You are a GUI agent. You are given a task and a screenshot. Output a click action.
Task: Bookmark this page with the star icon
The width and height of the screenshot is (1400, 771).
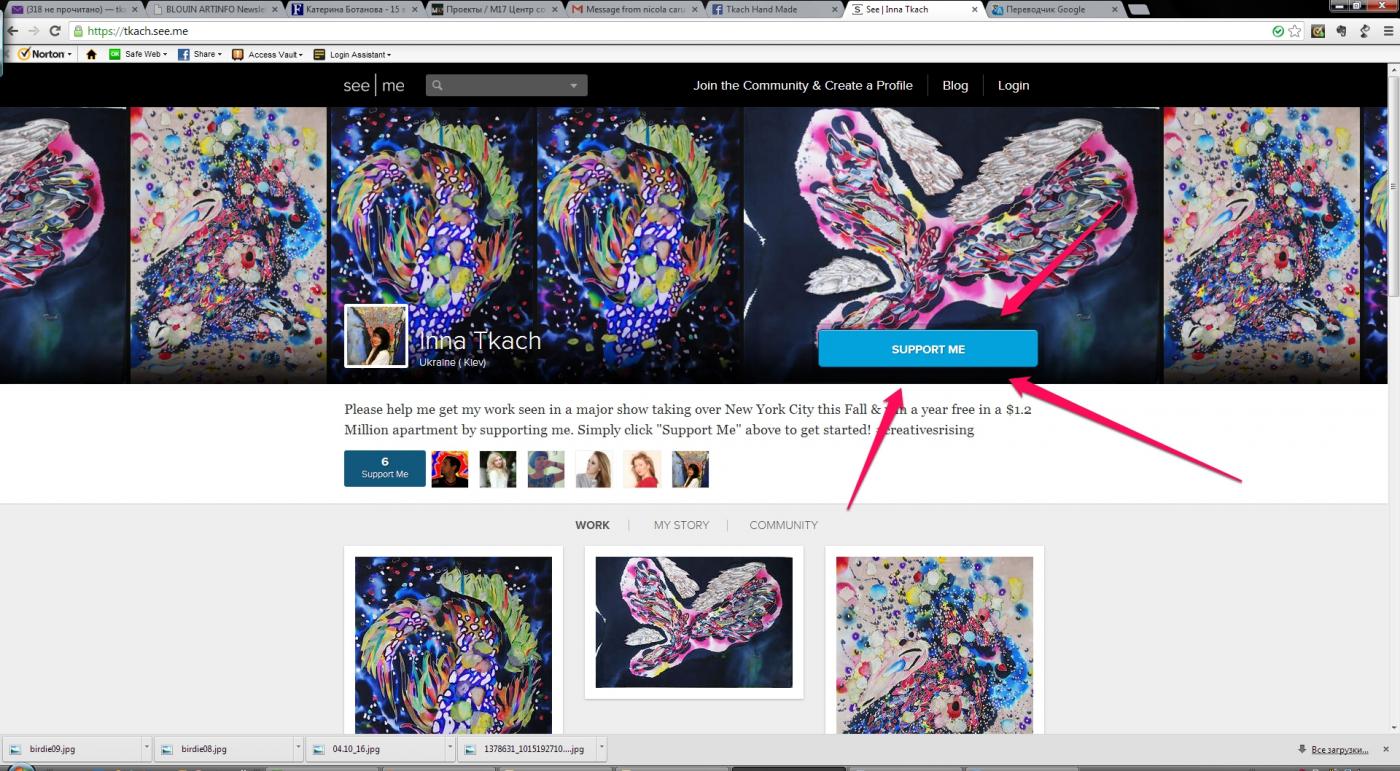coord(1295,31)
